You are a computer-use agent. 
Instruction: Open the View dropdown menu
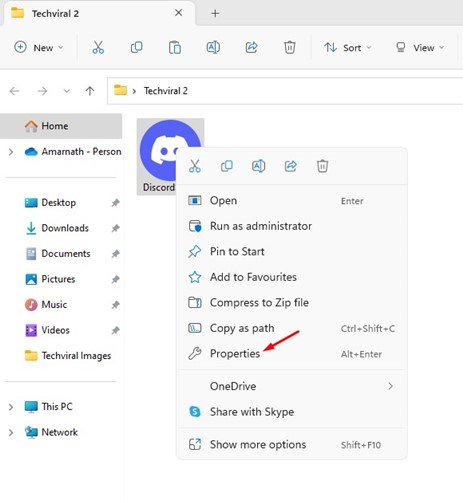420,48
